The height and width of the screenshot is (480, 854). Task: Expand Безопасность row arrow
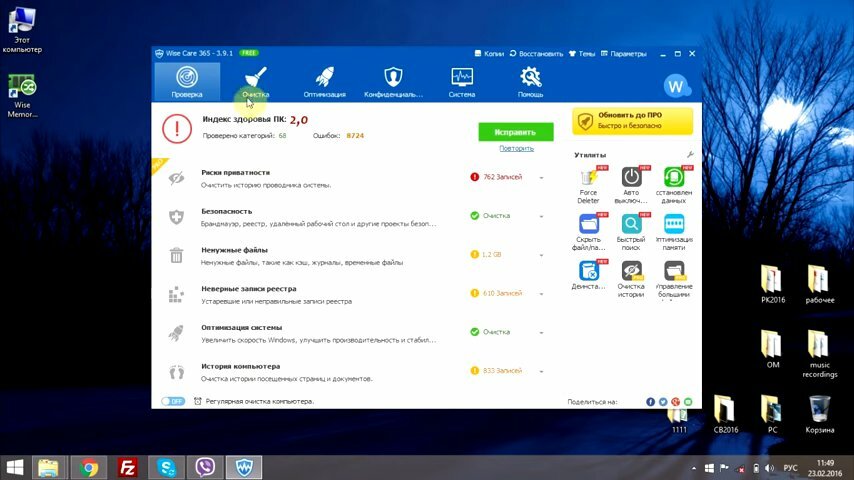coord(541,216)
